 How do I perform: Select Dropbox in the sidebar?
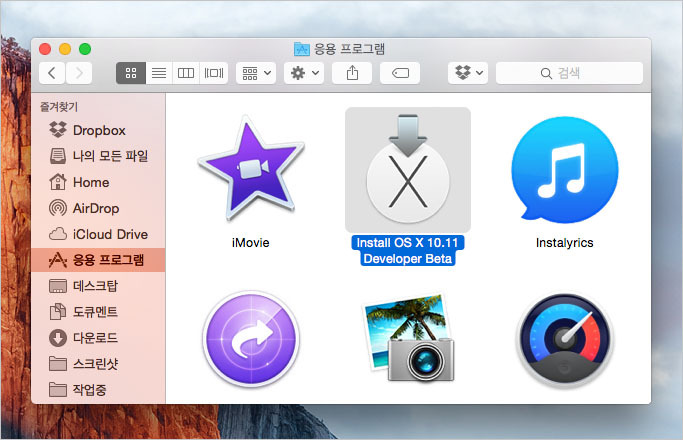[x=98, y=130]
